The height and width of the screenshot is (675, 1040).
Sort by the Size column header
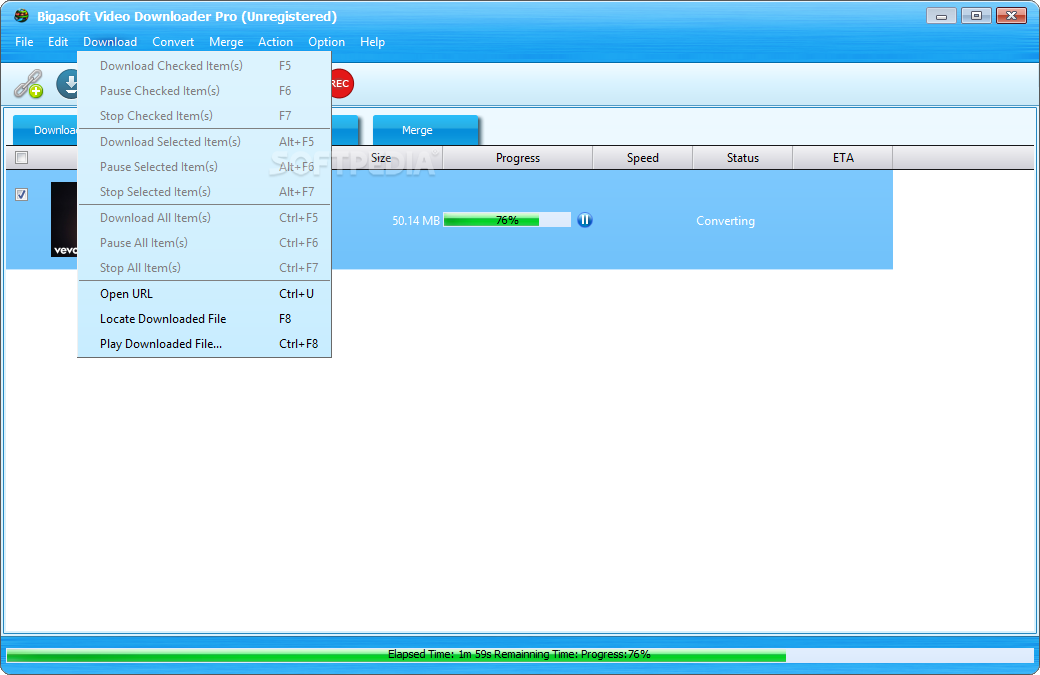click(387, 158)
